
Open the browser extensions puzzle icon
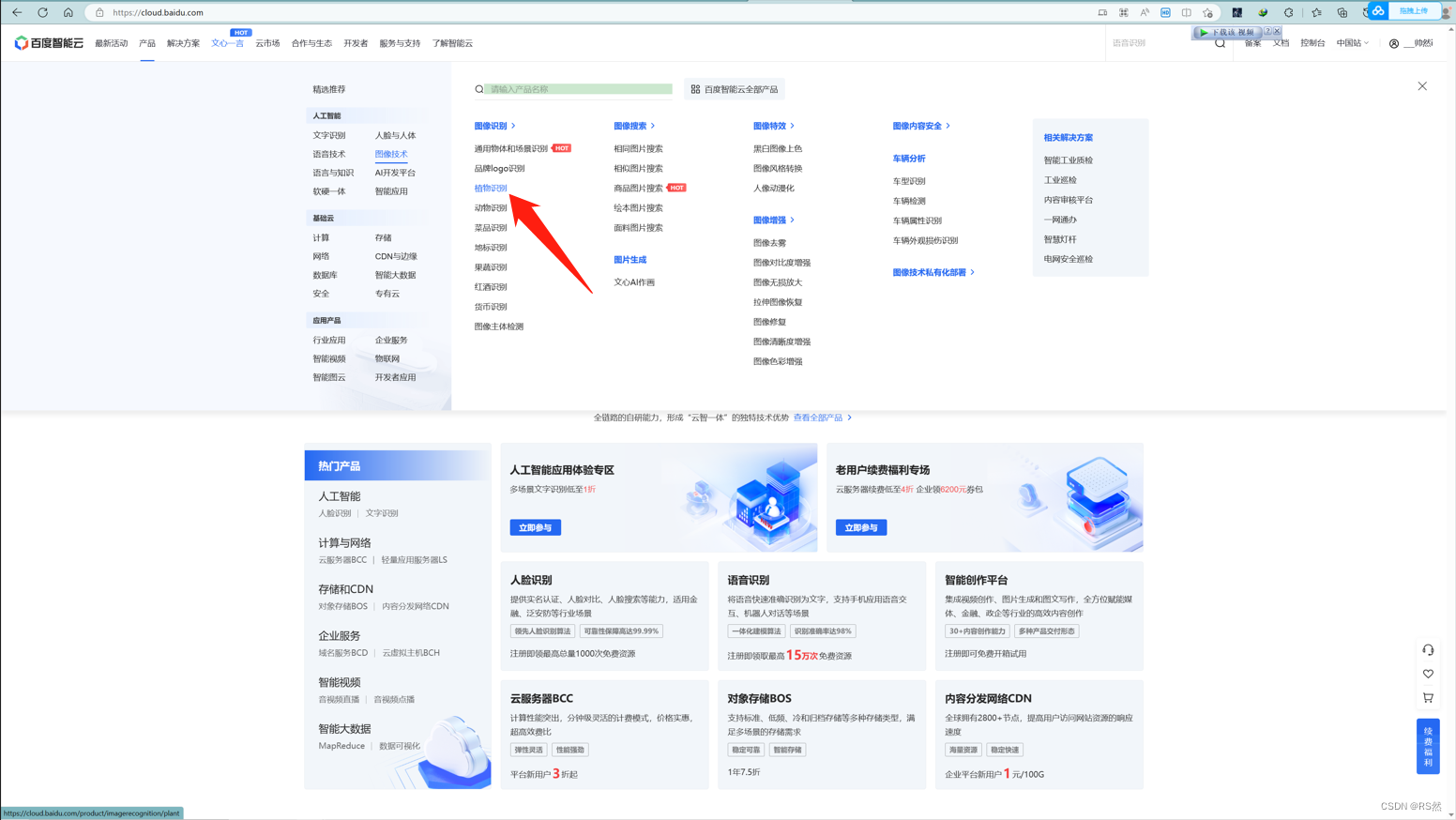1288,12
